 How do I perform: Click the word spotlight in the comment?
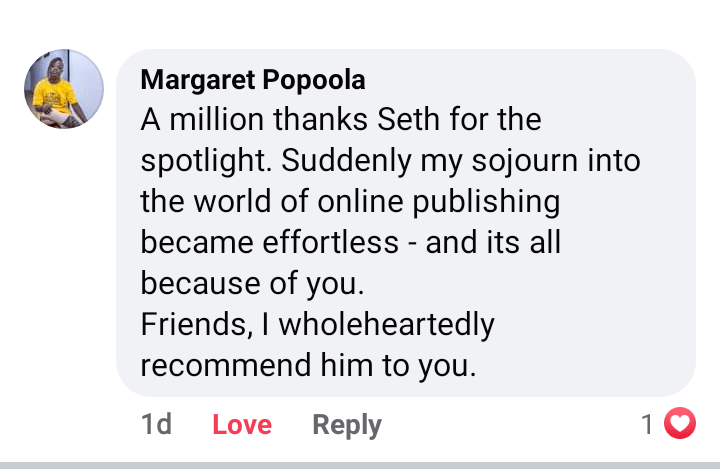(x=194, y=162)
